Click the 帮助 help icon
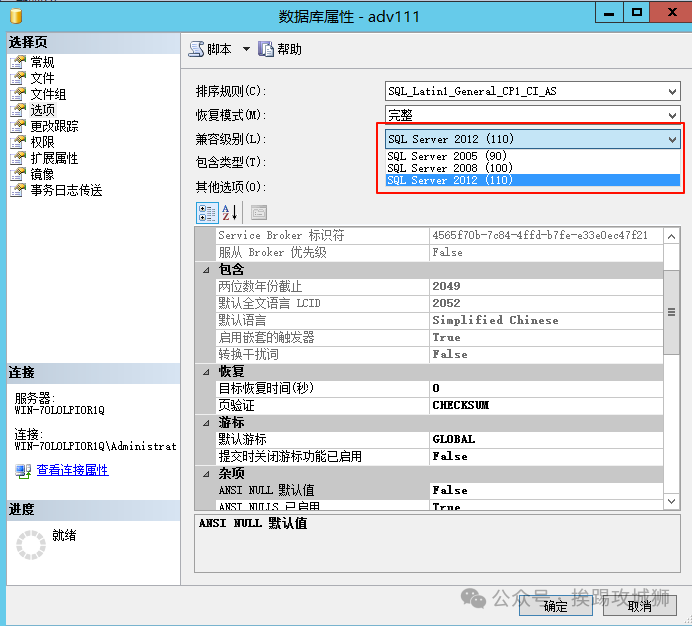This screenshot has height=626, width=692. (266, 49)
